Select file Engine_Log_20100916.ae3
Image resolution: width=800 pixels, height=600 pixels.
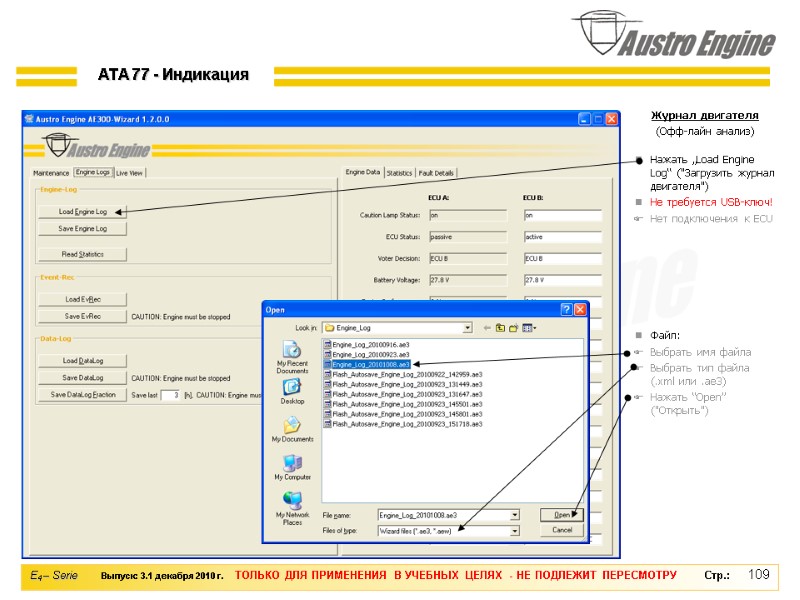tap(367, 345)
